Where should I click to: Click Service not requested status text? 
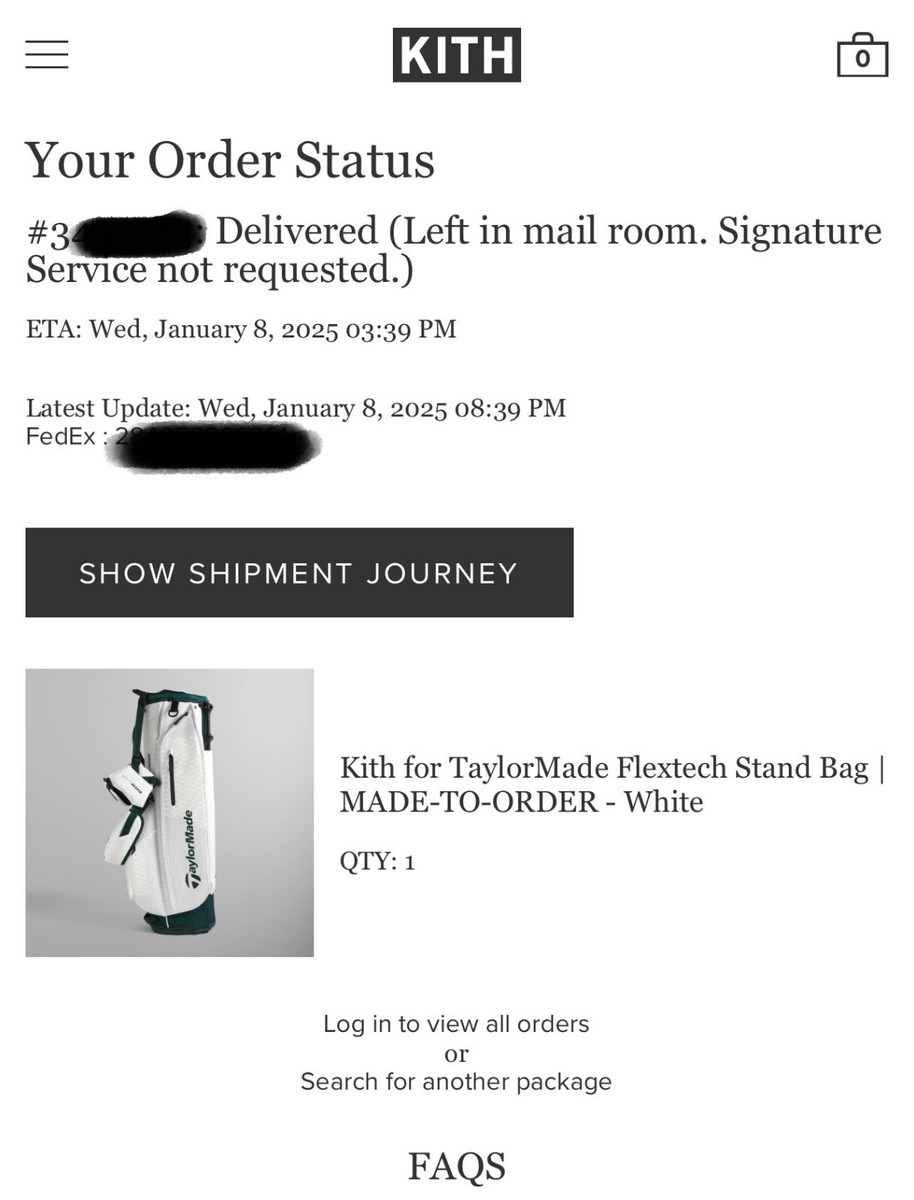[219, 271]
